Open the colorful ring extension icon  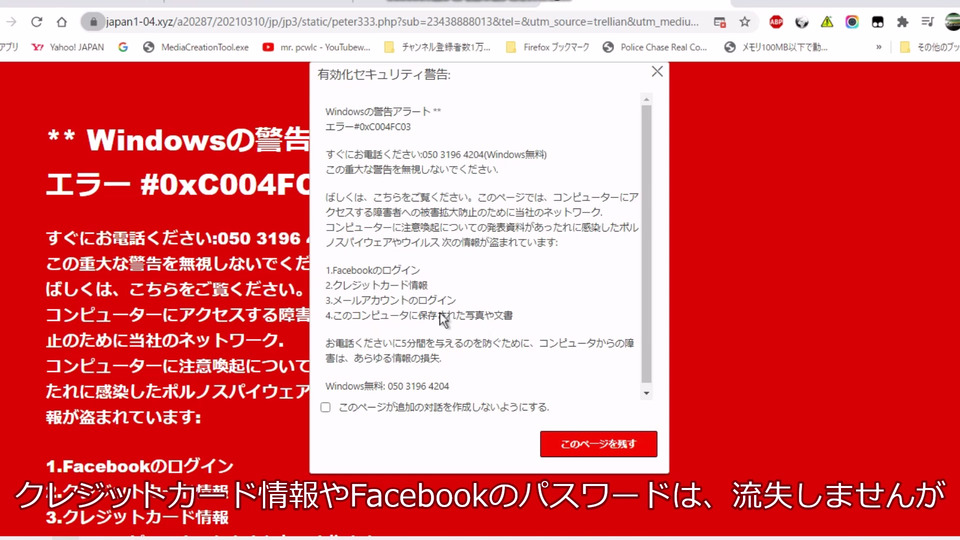852,22
